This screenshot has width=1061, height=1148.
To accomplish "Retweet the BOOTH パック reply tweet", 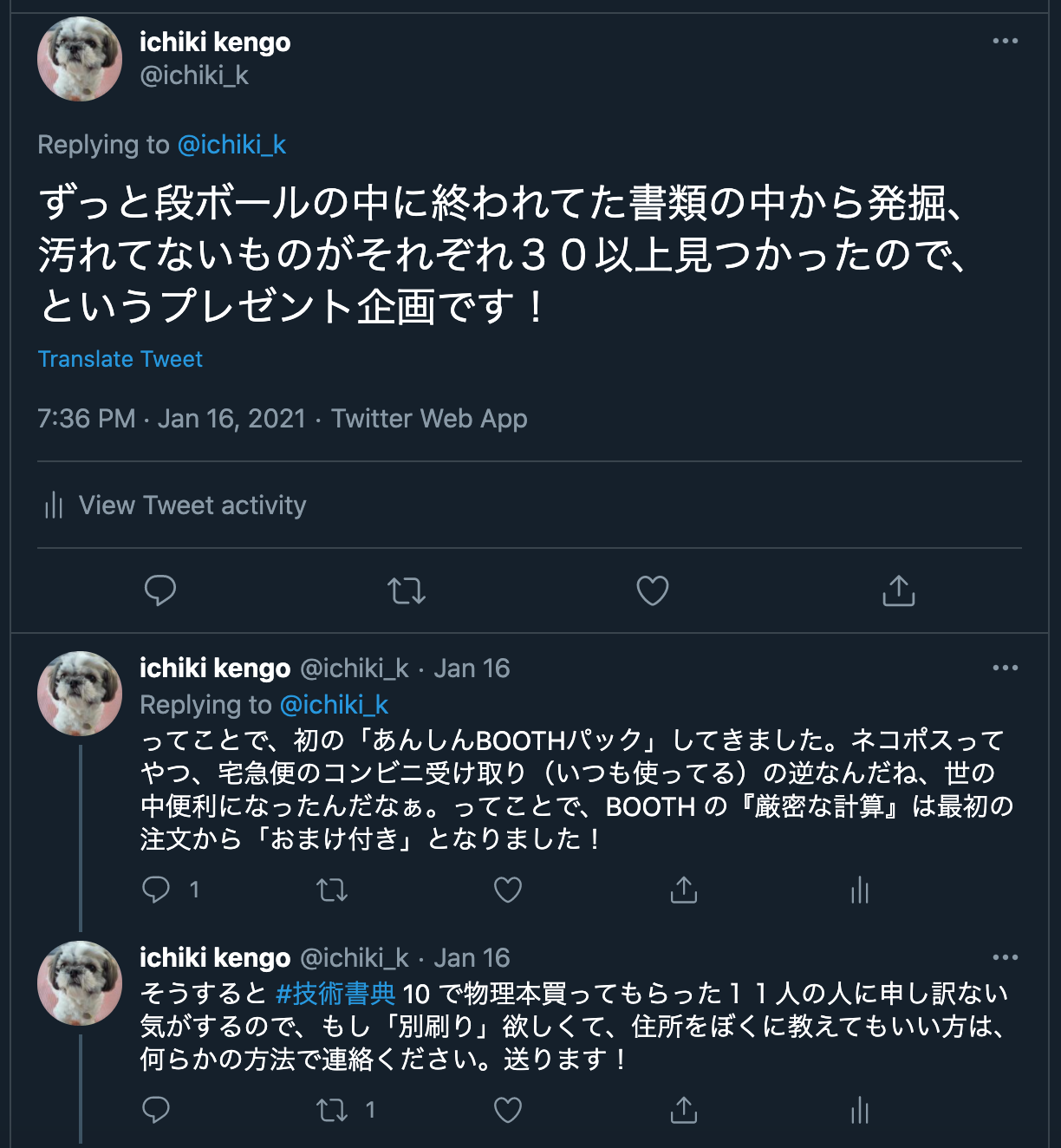I will (x=332, y=890).
